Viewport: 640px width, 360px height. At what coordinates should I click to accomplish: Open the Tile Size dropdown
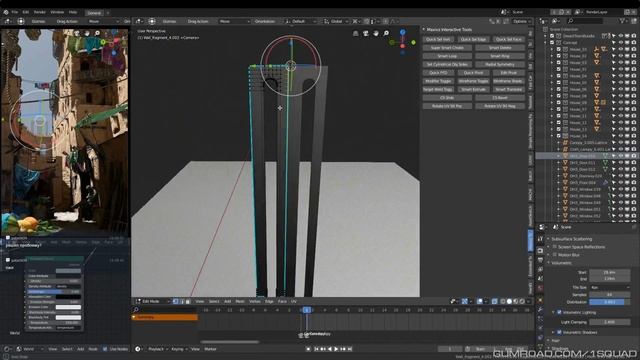[x=609, y=288]
